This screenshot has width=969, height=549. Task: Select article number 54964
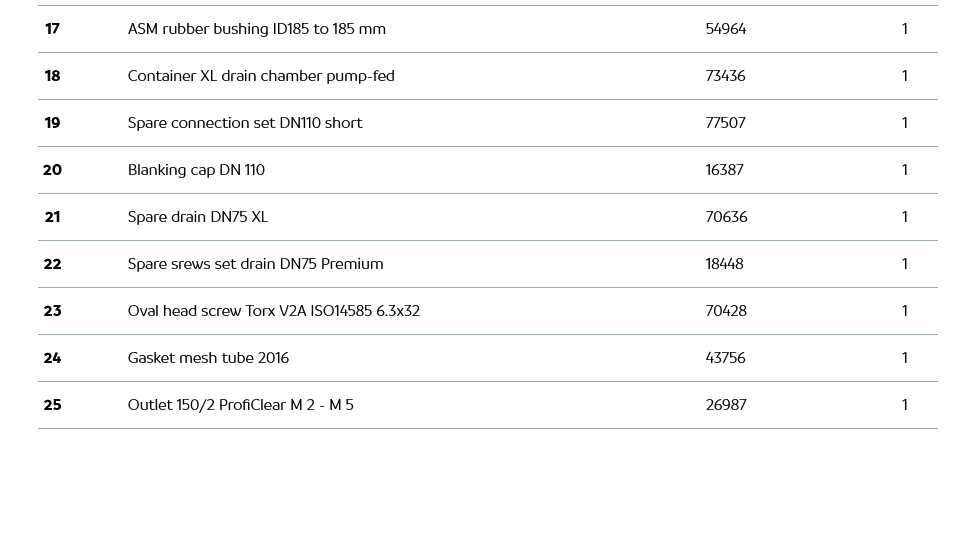725,29
